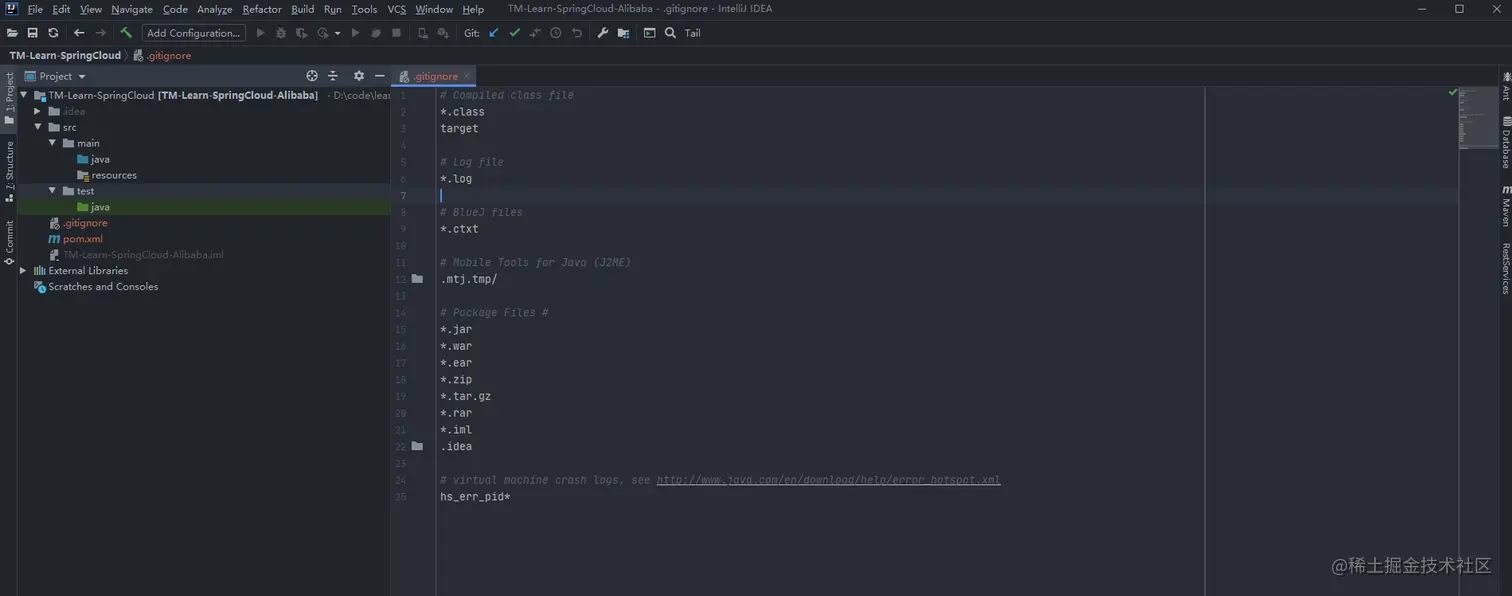Image resolution: width=1512 pixels, height=596 pixels.
Task: Click the green inspection checkmark in editor
Action: click(x=1453, y=92)
